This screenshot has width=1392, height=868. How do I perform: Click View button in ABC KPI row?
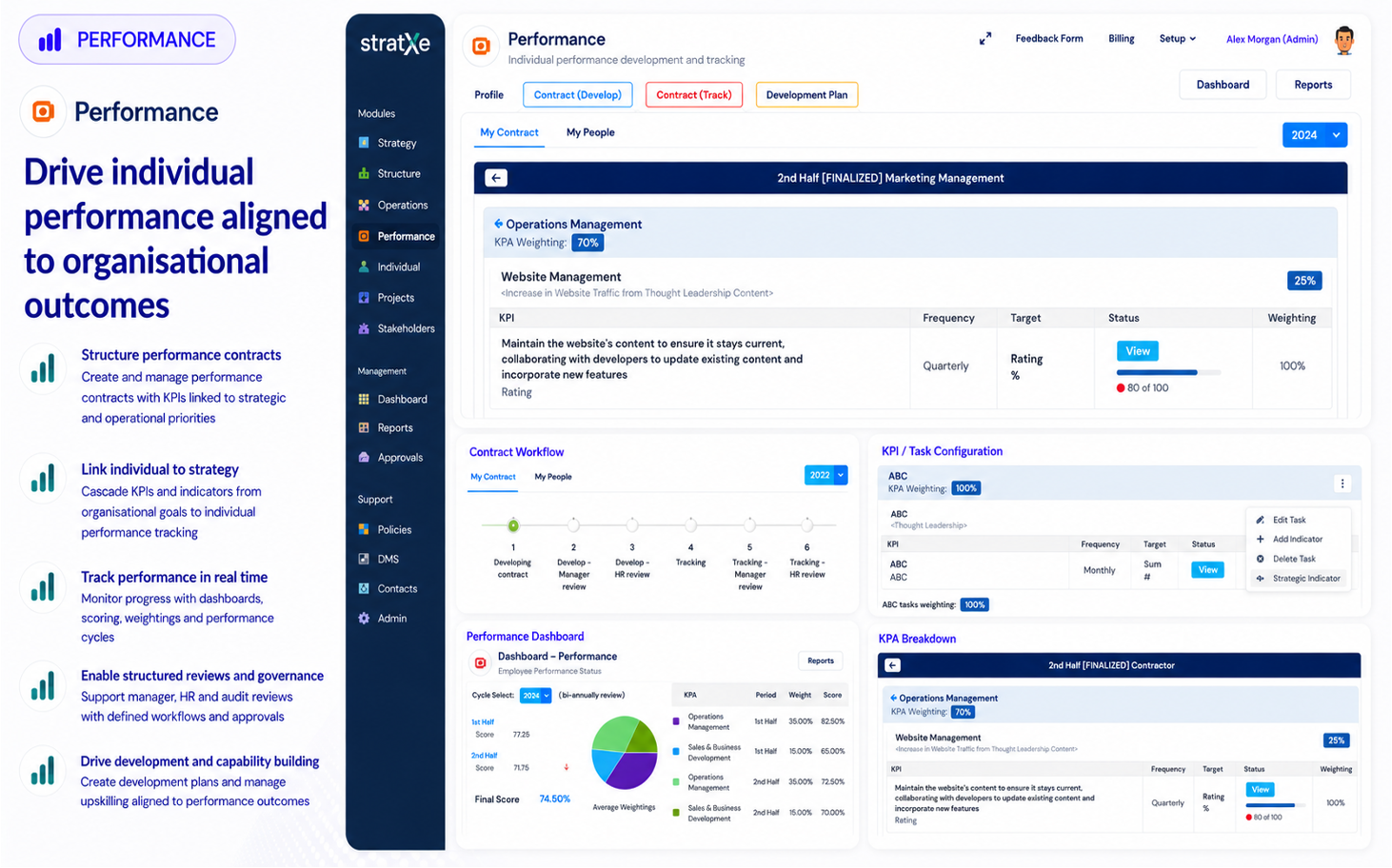(x=1207, y=570)
